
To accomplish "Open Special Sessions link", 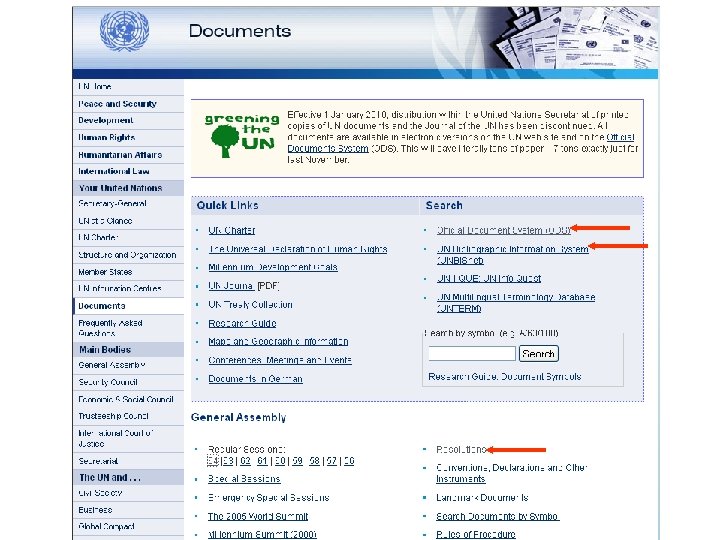I will [x=244, y=479].
